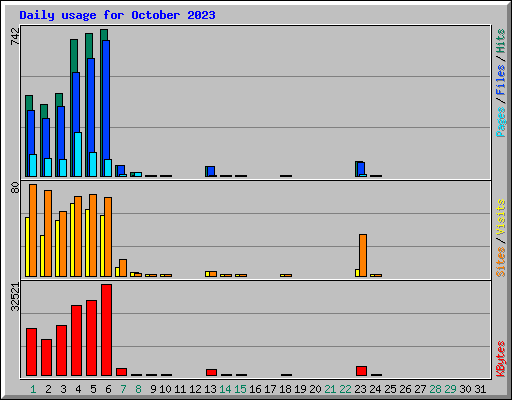Click the day 4 yellow visits bar
The height and width of the screenshot is (400, 512).
coord(72,240)
